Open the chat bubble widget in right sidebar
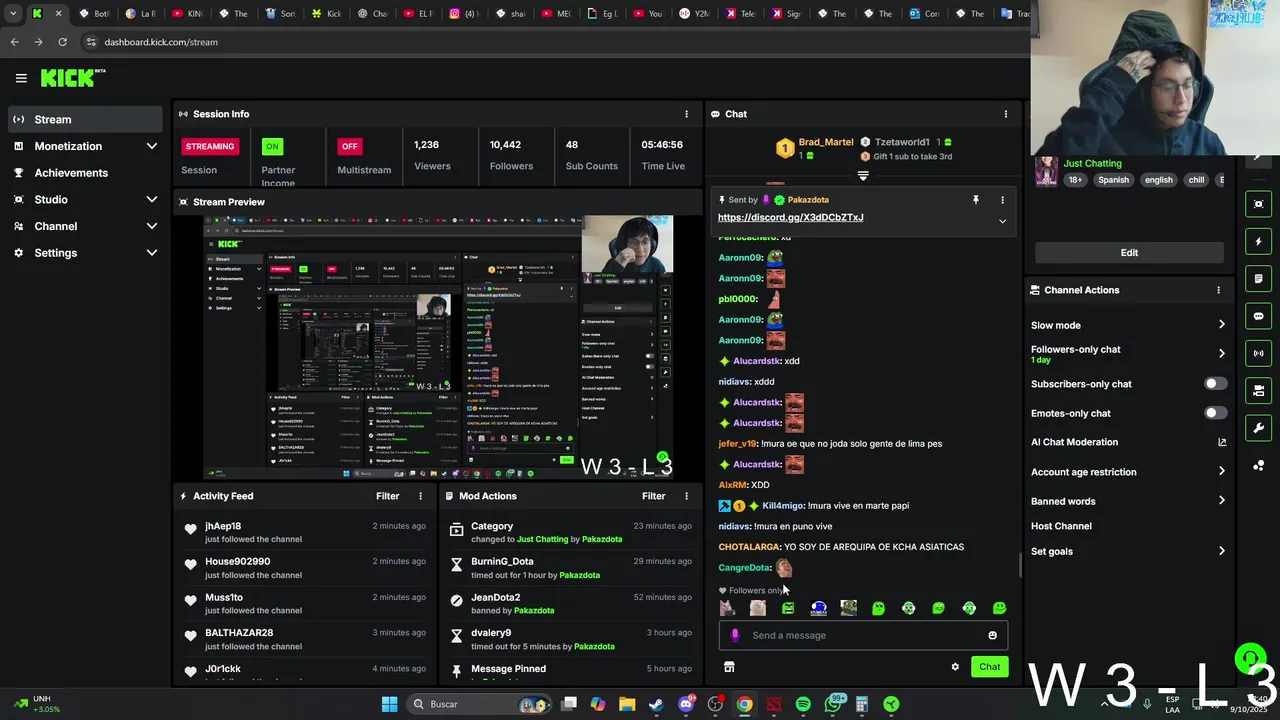 point(1258,316)
